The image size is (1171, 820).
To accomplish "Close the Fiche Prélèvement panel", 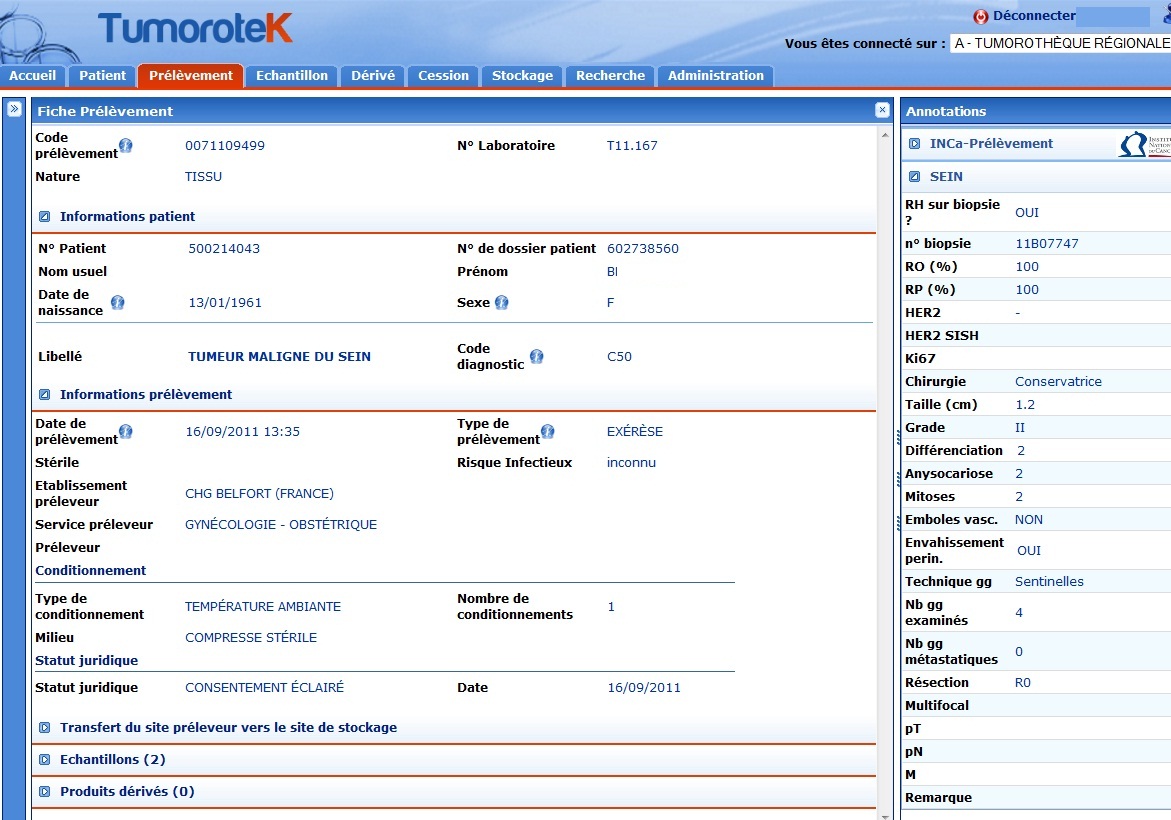I will [x=882, y=110].
